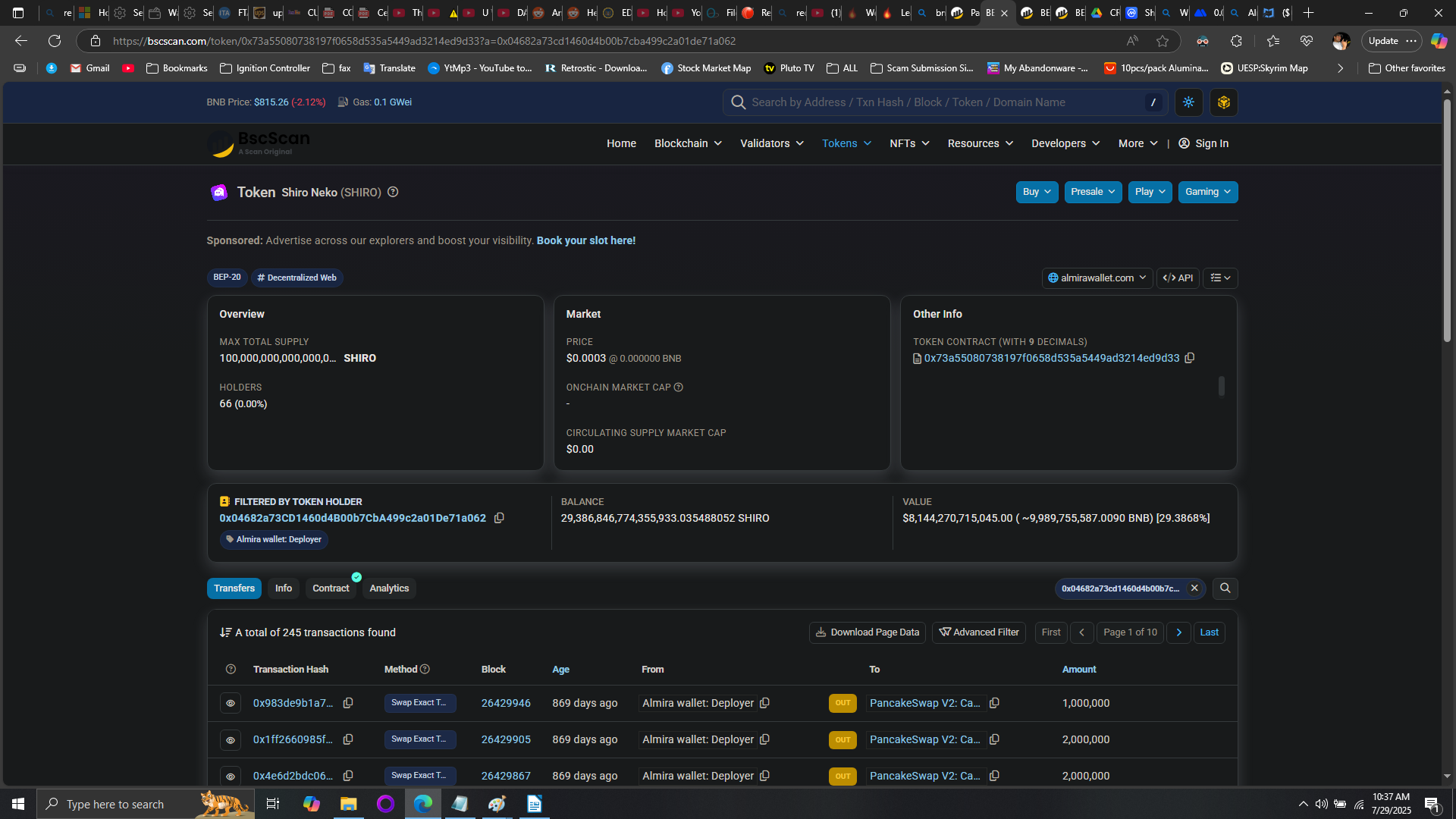
Task: Copy From address in block 26429946 row
Action: click(764, 703)
